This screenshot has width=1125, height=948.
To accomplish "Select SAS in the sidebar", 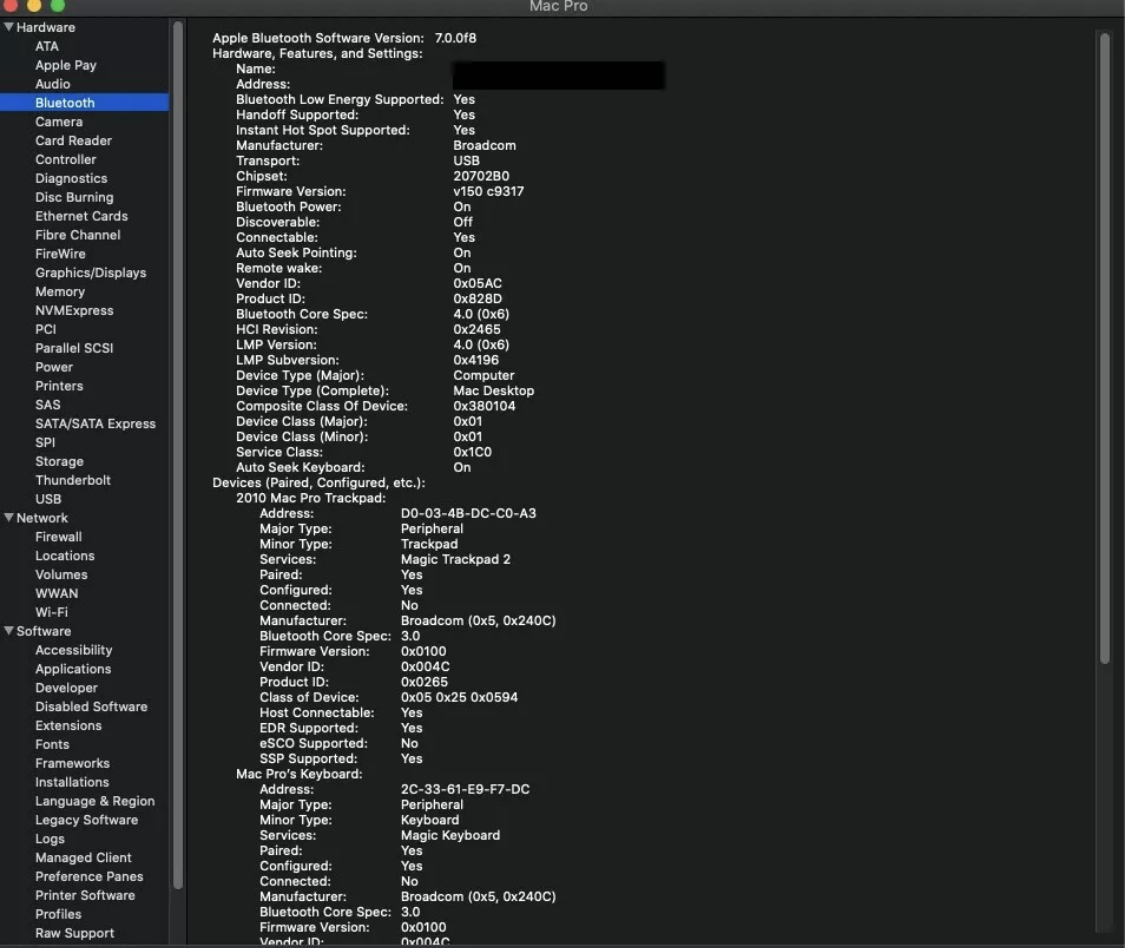I will (47, 405).
